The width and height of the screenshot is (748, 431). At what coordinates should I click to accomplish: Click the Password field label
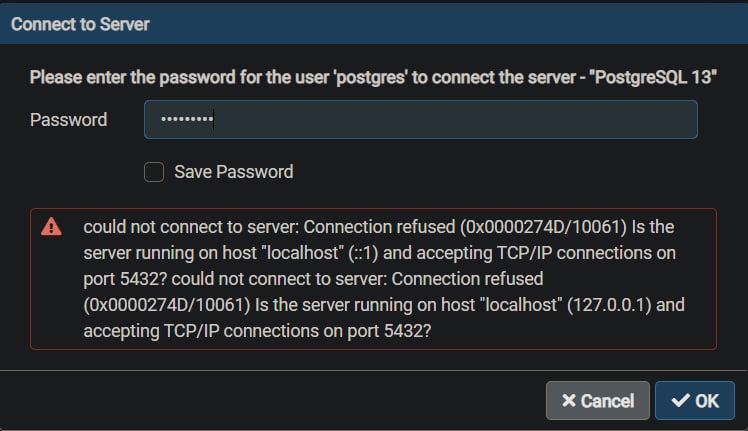coord(68,120)
